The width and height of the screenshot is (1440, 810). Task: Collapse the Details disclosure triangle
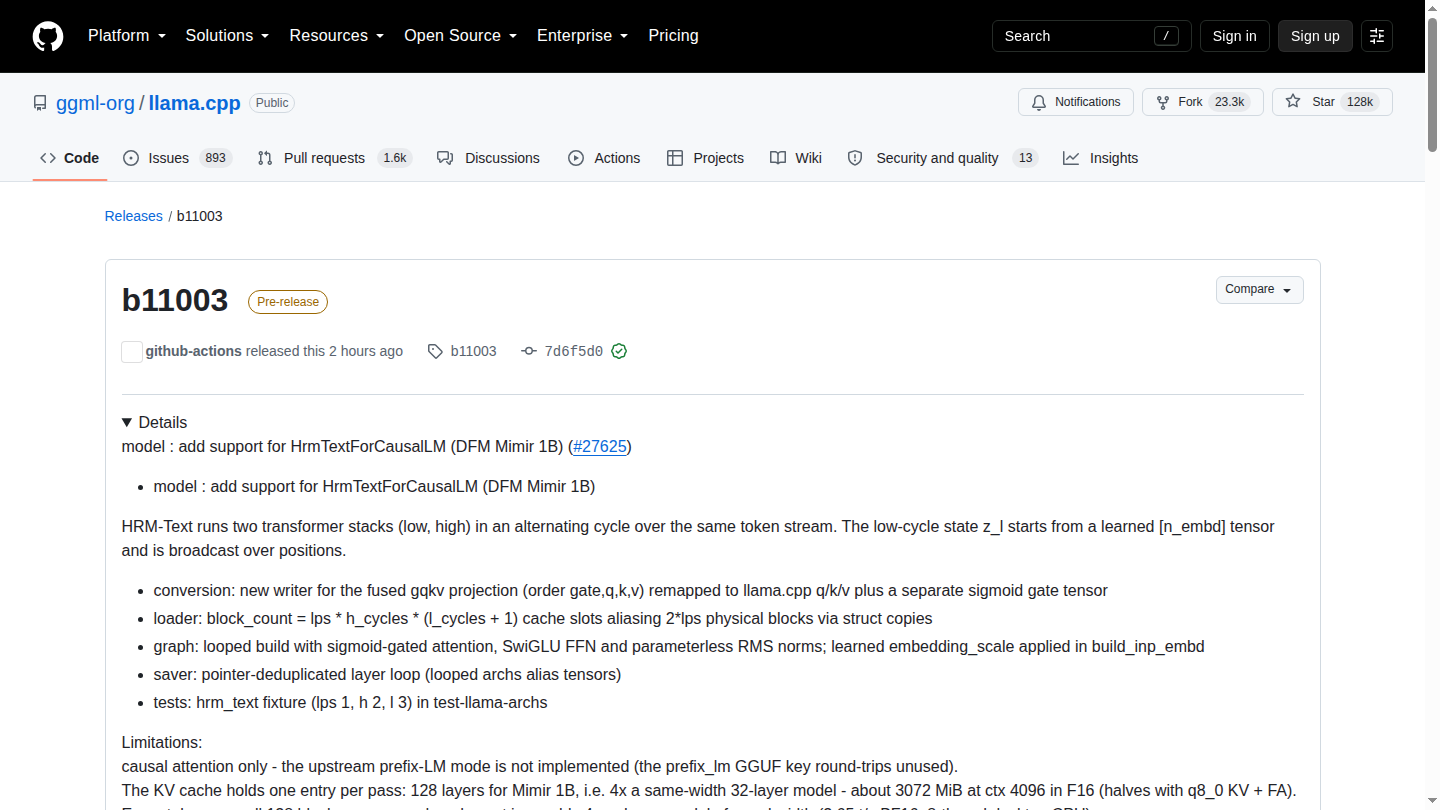(127, 422)
